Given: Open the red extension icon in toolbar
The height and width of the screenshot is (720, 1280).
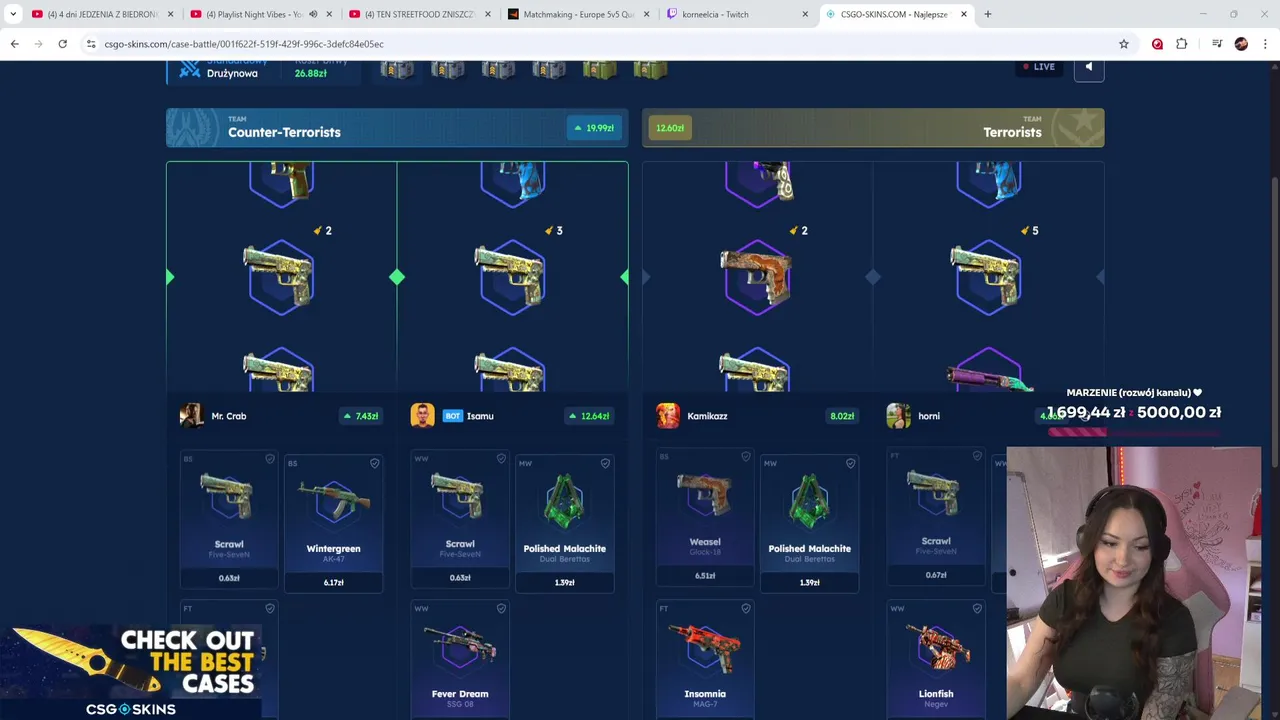Looking at the screenshot, I should pyautogui.click(x=1157, y=44).
